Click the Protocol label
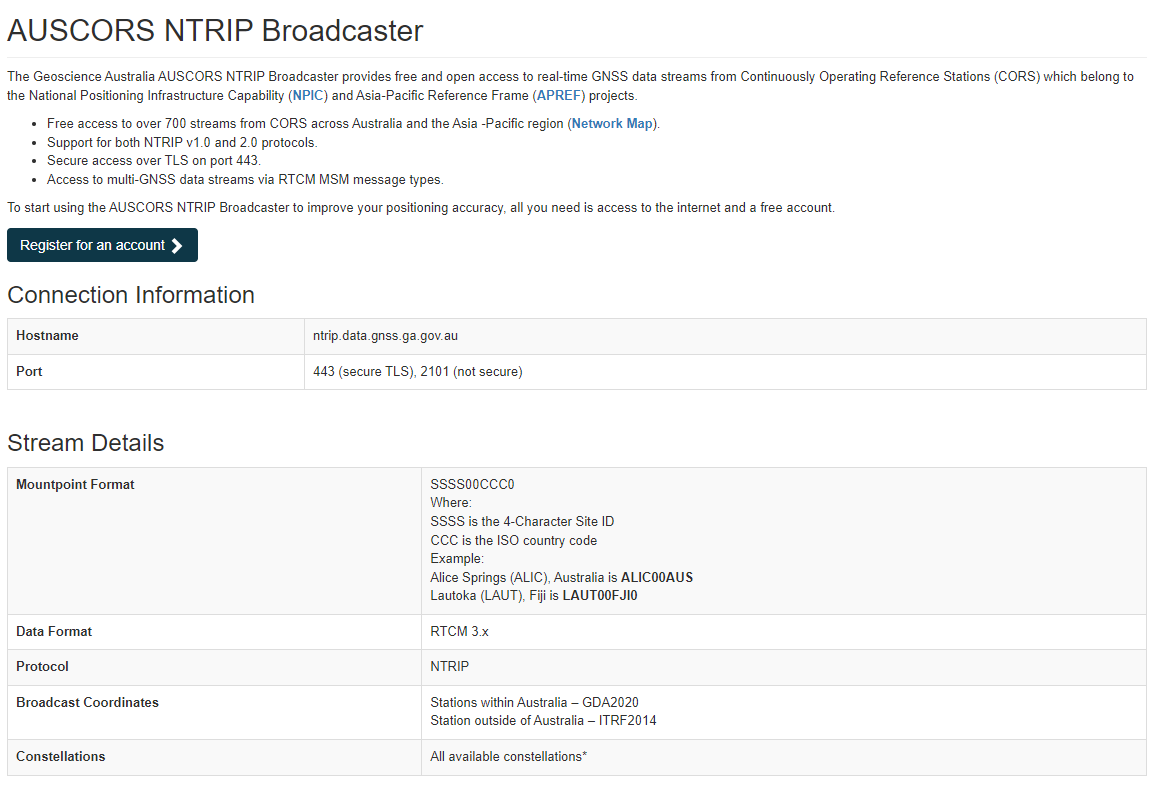The image size is (1160, 785). (42, 667)
